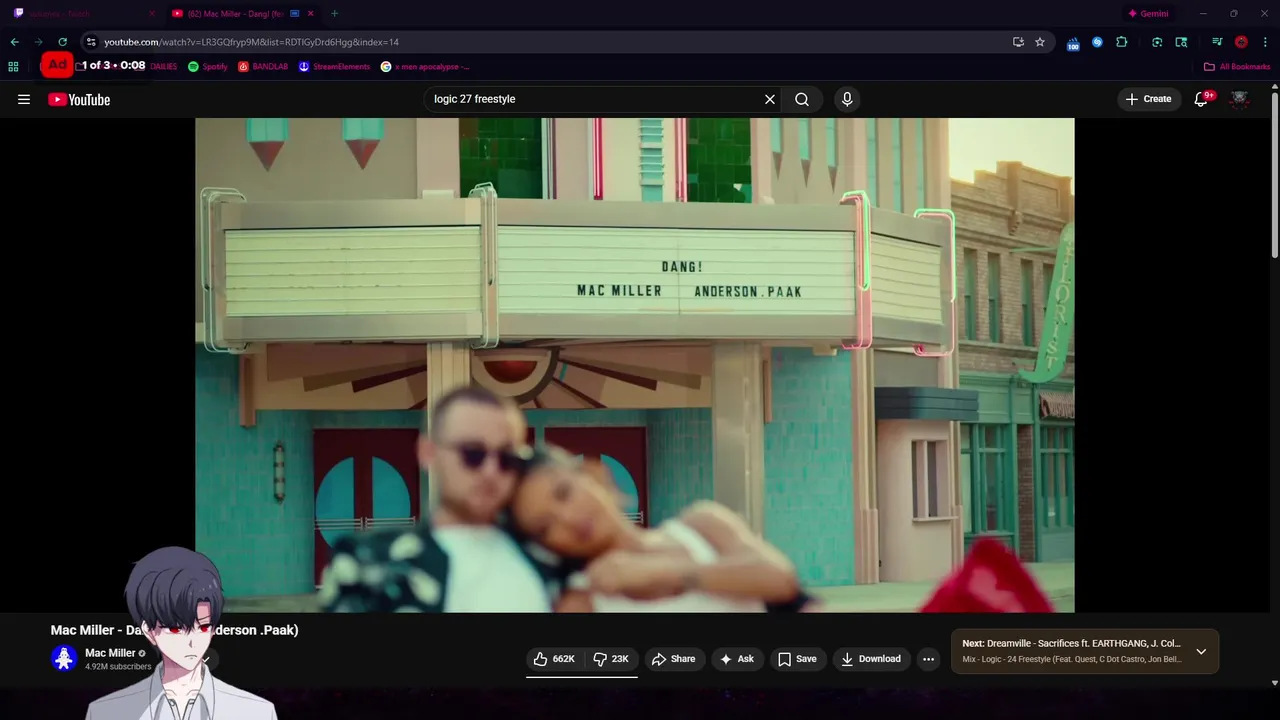Bookmark this page with the star

click(1040, 42)
